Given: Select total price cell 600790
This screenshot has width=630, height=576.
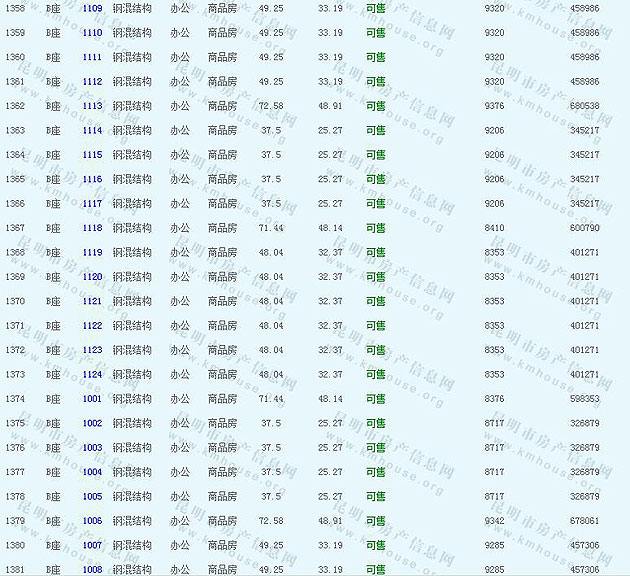Looking at the screenshot, I should (x=584, y=228).
